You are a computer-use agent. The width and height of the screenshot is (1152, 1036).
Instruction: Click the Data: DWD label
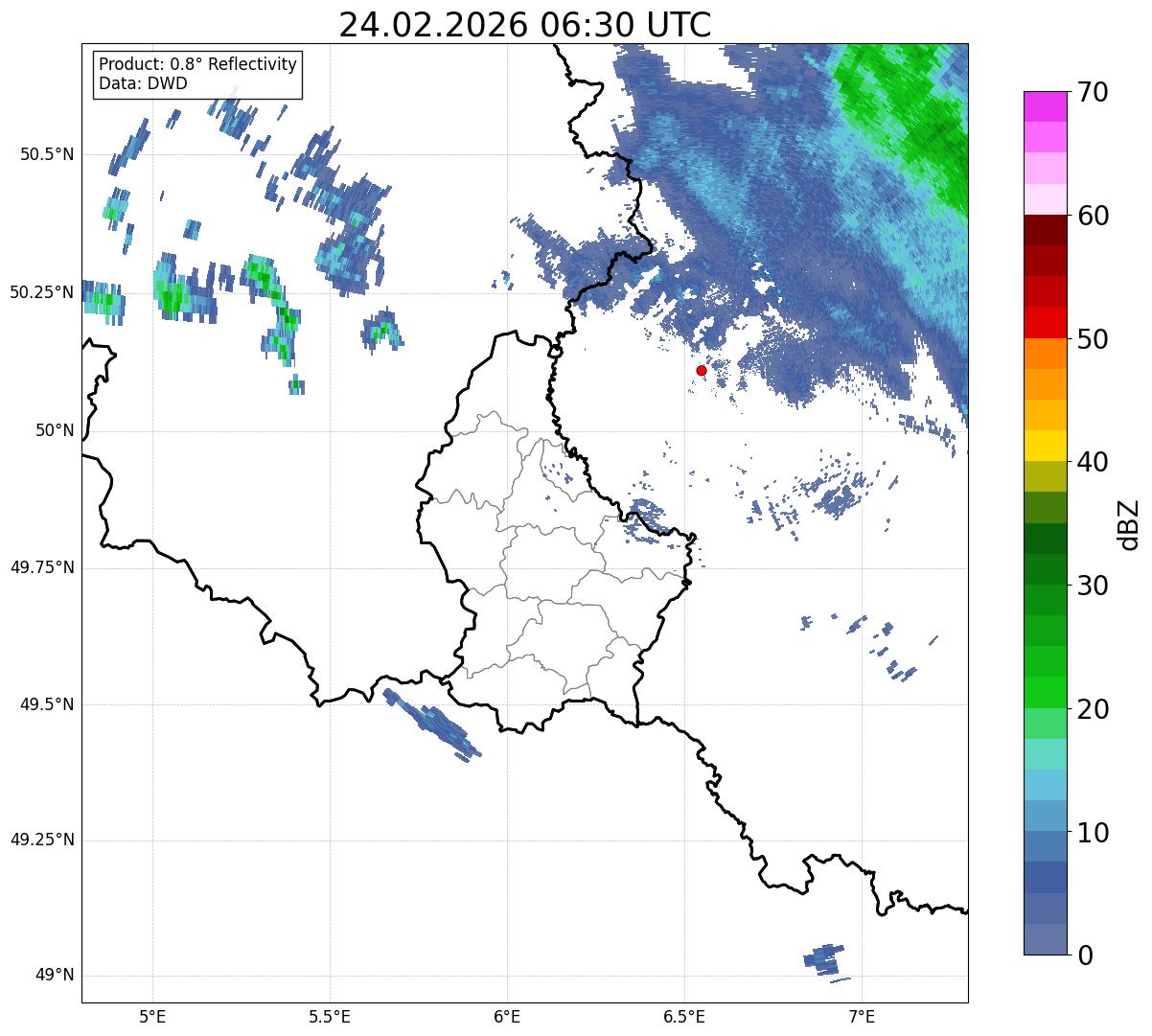click(143, 83)
